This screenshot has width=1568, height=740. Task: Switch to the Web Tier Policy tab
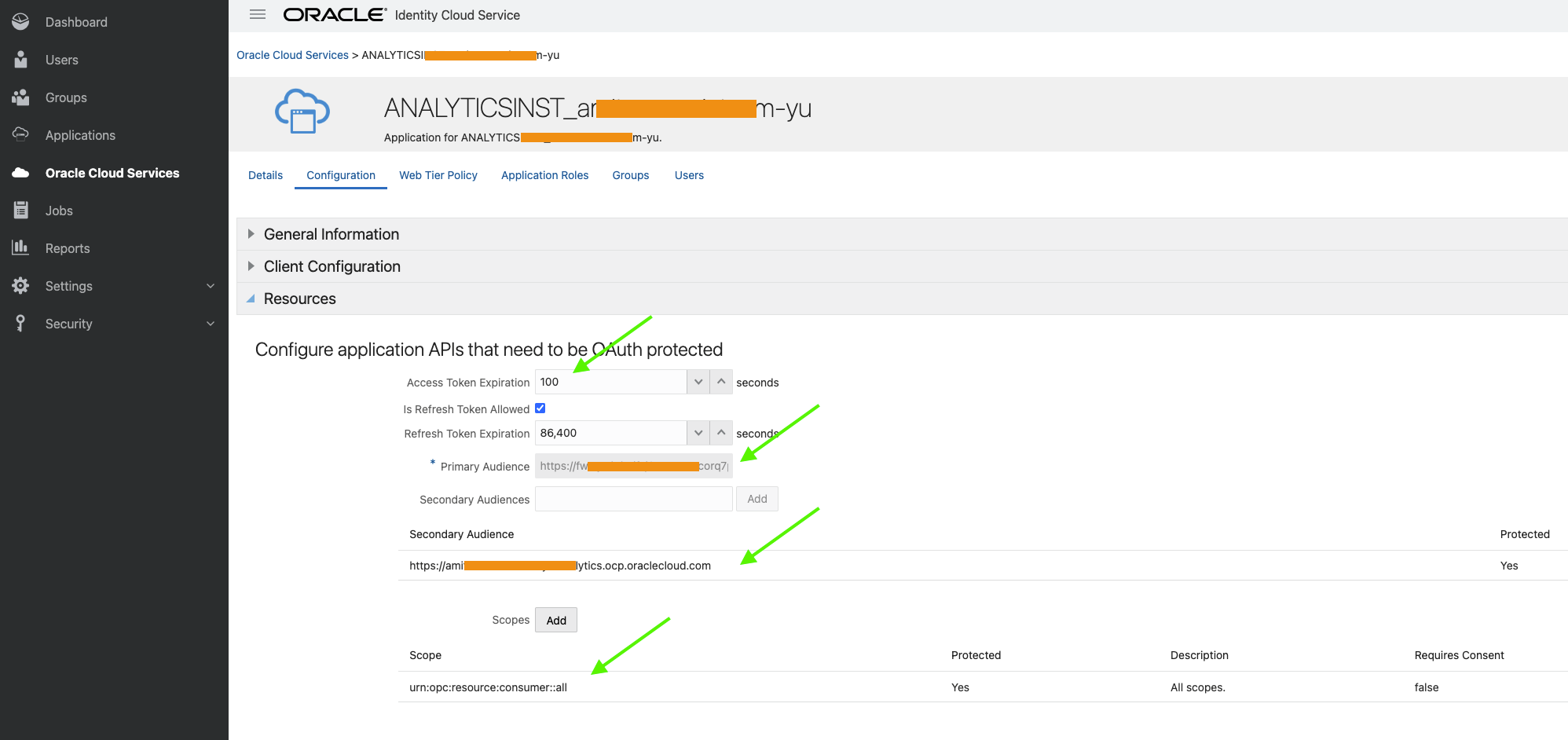point(438,175)
